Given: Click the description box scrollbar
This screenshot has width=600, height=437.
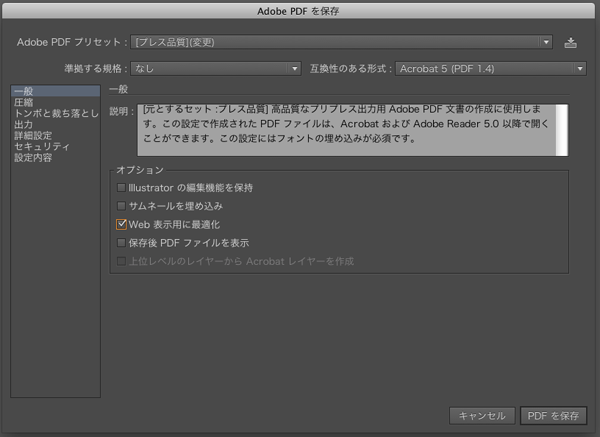Looking at the screenshot, I should coord(562,130).
